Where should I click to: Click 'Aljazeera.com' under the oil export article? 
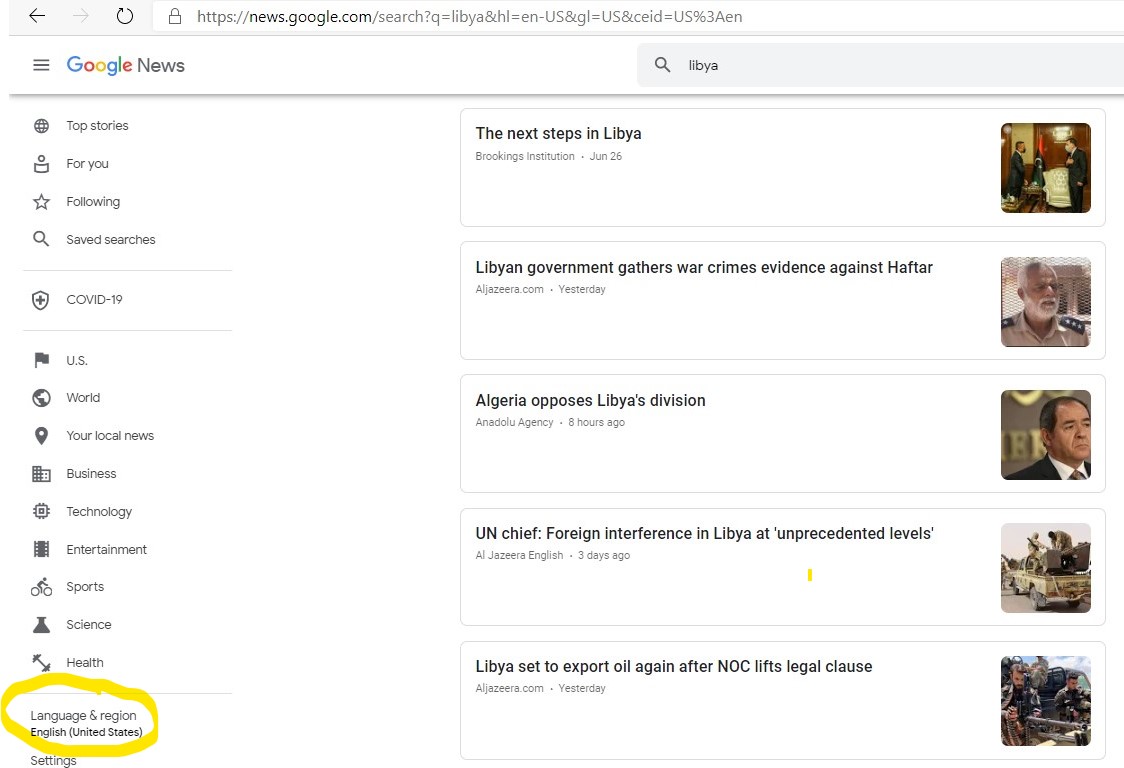pyautogui.click(x=509, y=688)
